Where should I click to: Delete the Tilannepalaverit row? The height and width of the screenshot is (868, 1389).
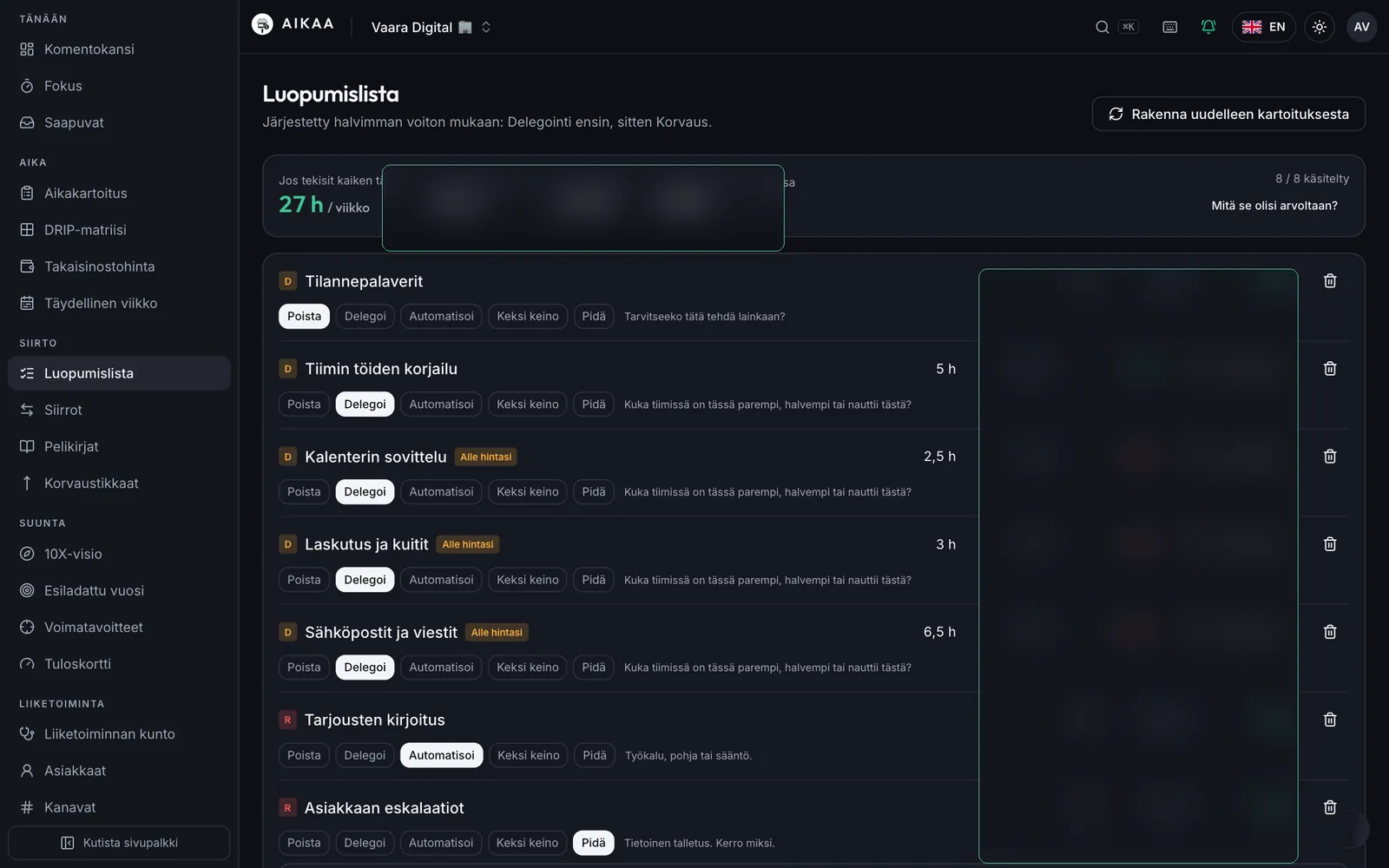(x=1330, y=281)
